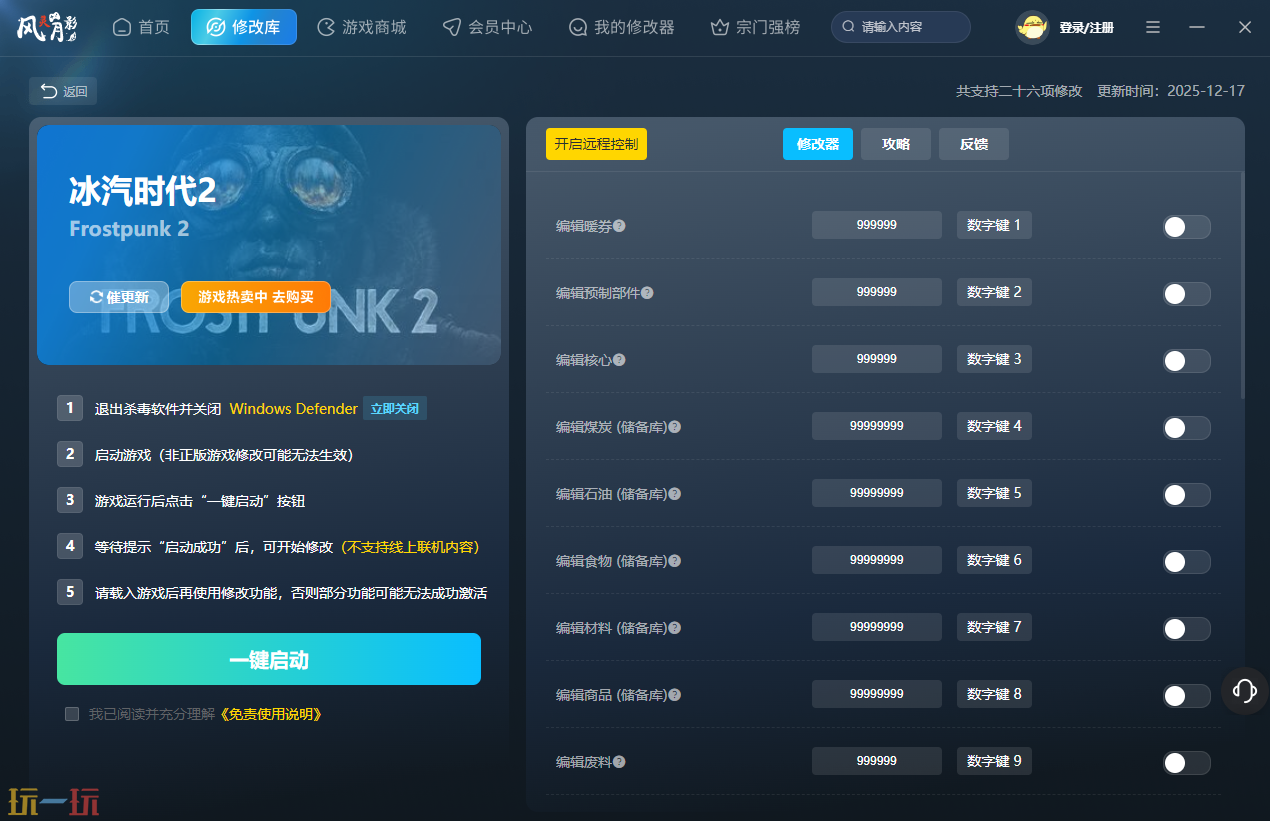Click the 开启远程控制 button

point(596,144)
